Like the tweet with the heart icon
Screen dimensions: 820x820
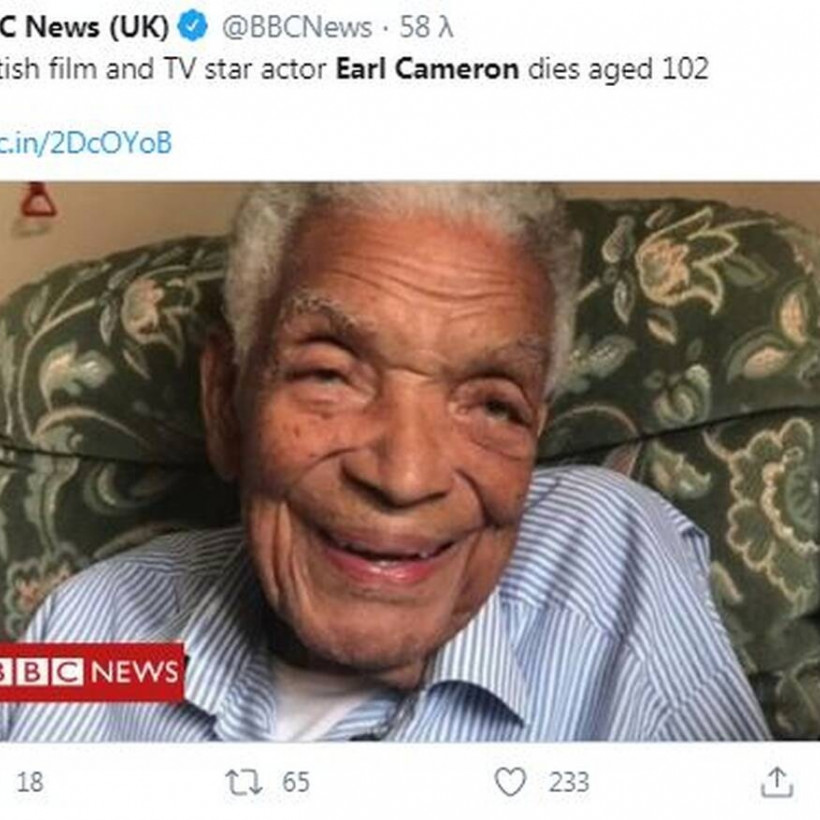[x=510, y=782]
